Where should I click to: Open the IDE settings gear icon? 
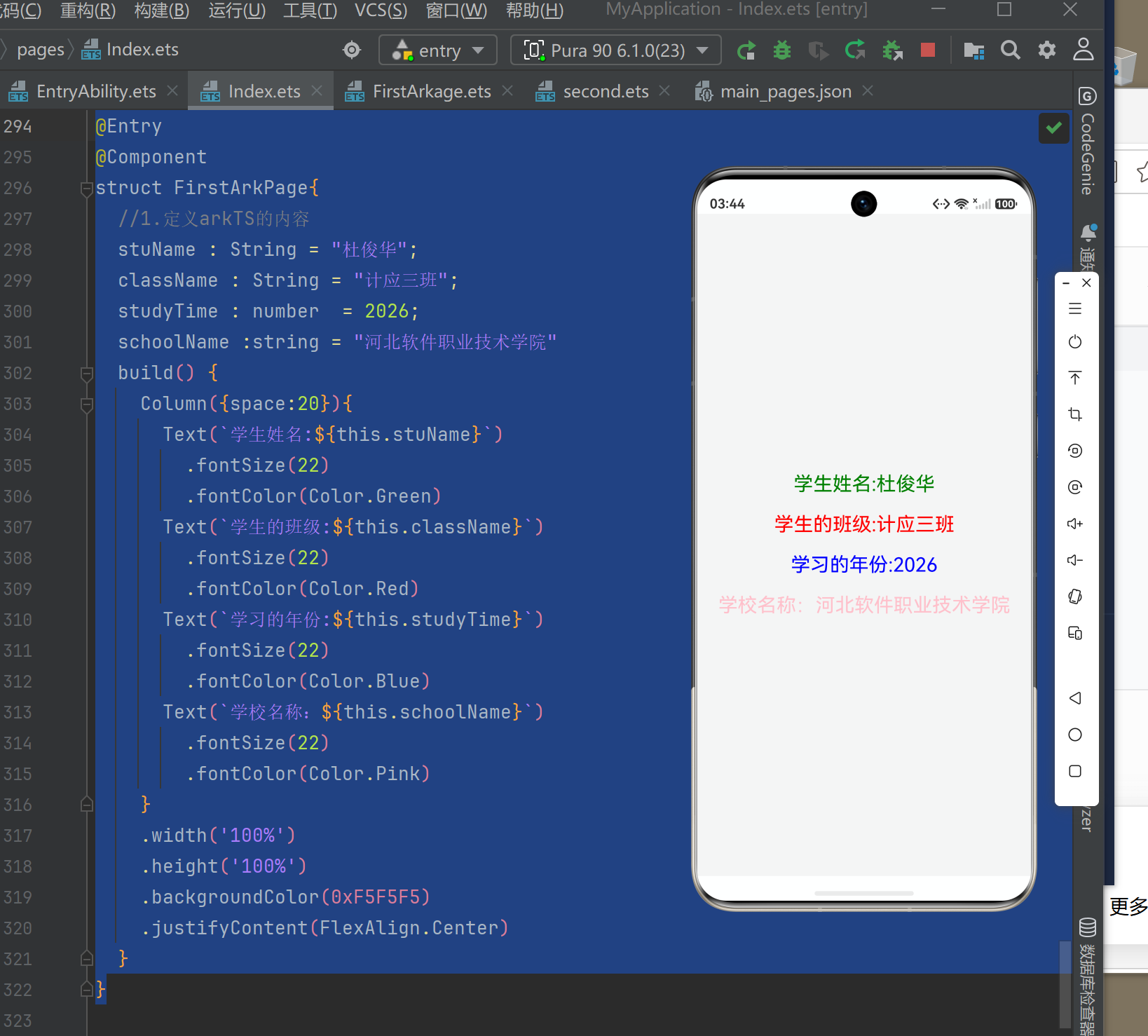point(1047,50)
